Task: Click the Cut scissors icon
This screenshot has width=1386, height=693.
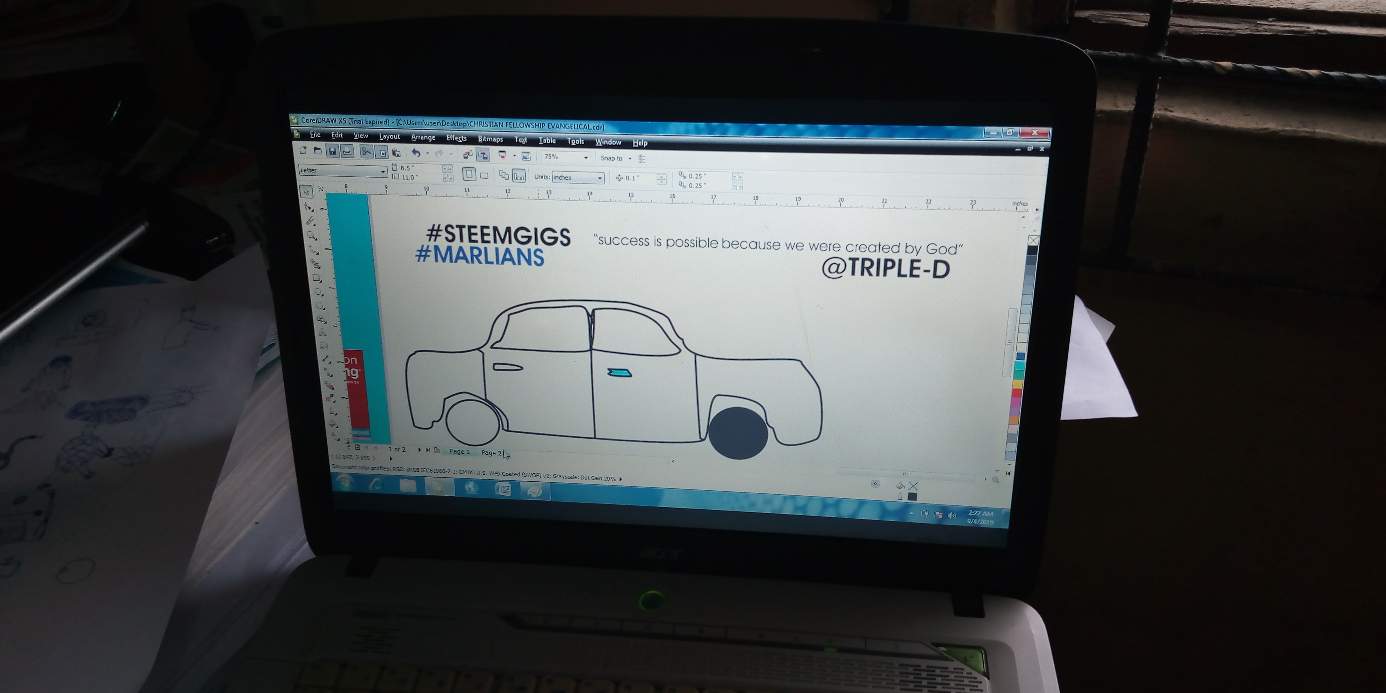Action: coord(366,152)
